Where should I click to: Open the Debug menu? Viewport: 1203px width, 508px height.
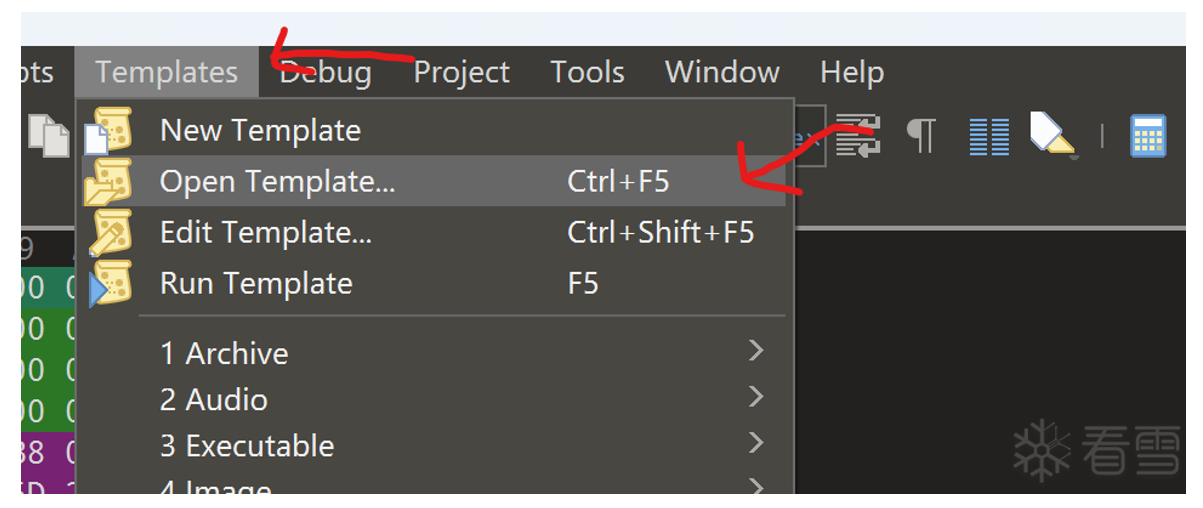click(x=325, y=72)
